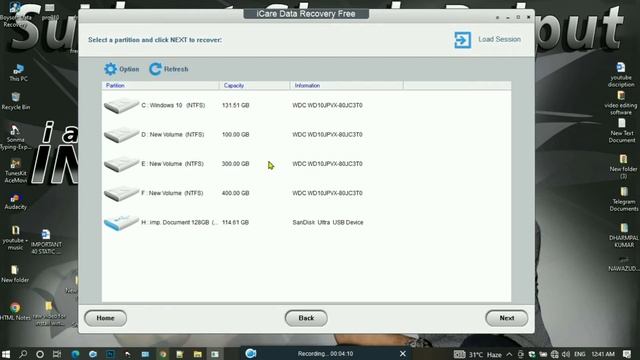Click the Back button
Image resolution: width=640 pixels, height=360 pixels.
point(306,318)
